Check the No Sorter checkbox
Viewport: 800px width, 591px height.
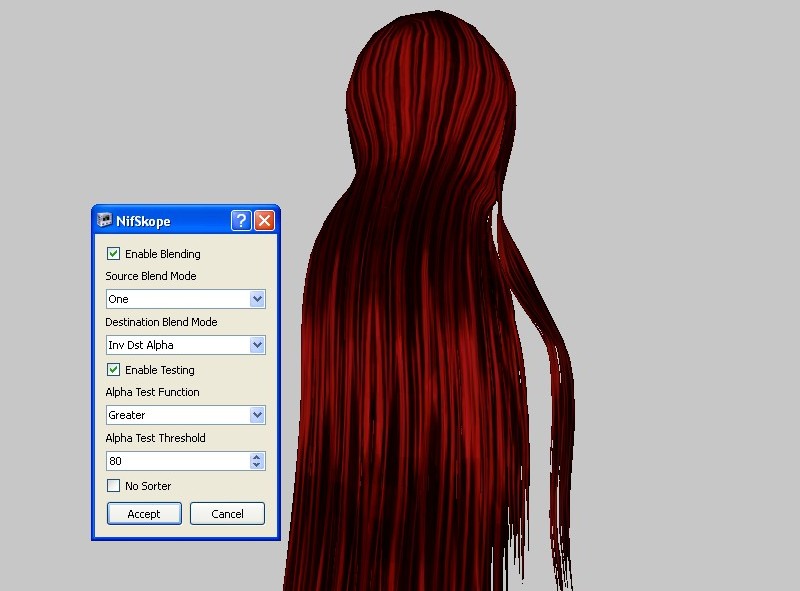tap(113, 485)
